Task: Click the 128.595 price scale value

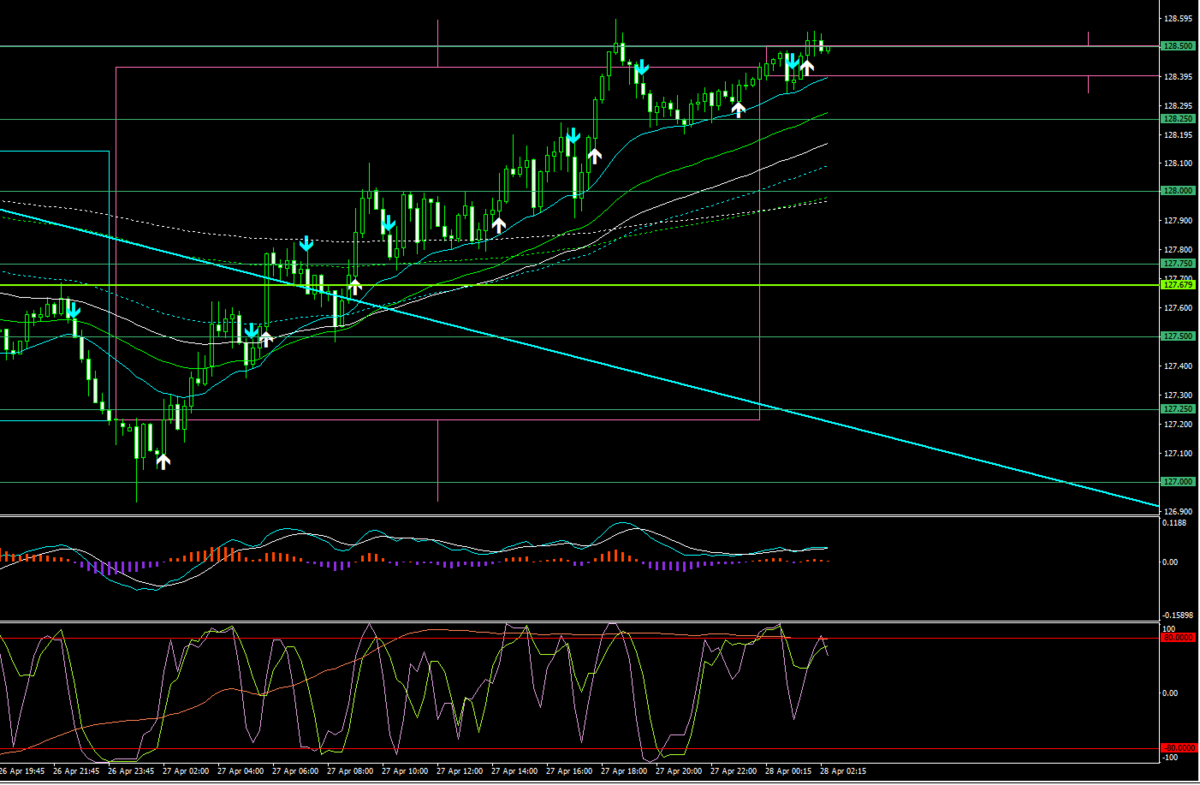Action: 1178,18
